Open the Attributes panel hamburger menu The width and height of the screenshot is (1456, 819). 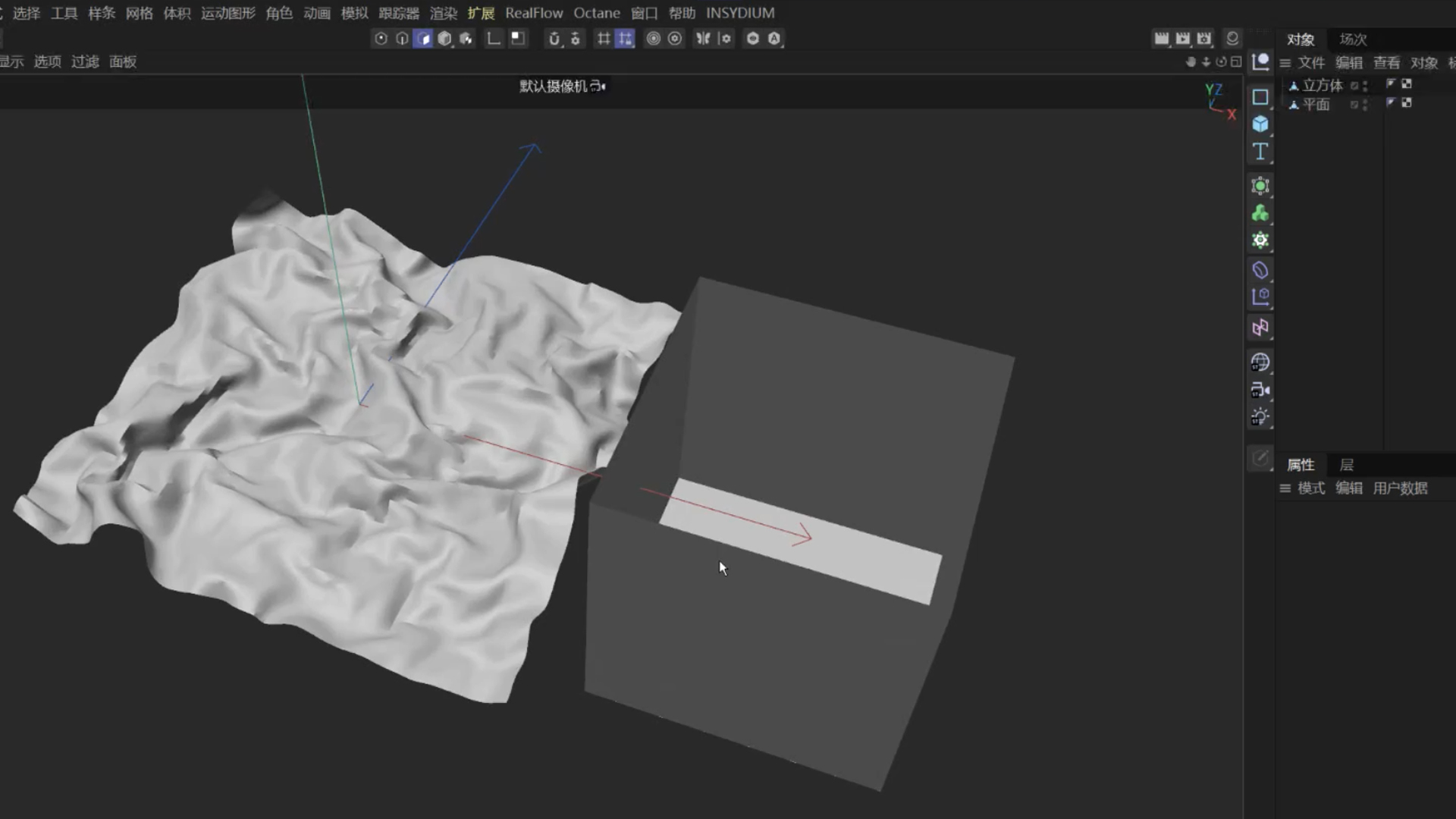[x=1285, y=488]
